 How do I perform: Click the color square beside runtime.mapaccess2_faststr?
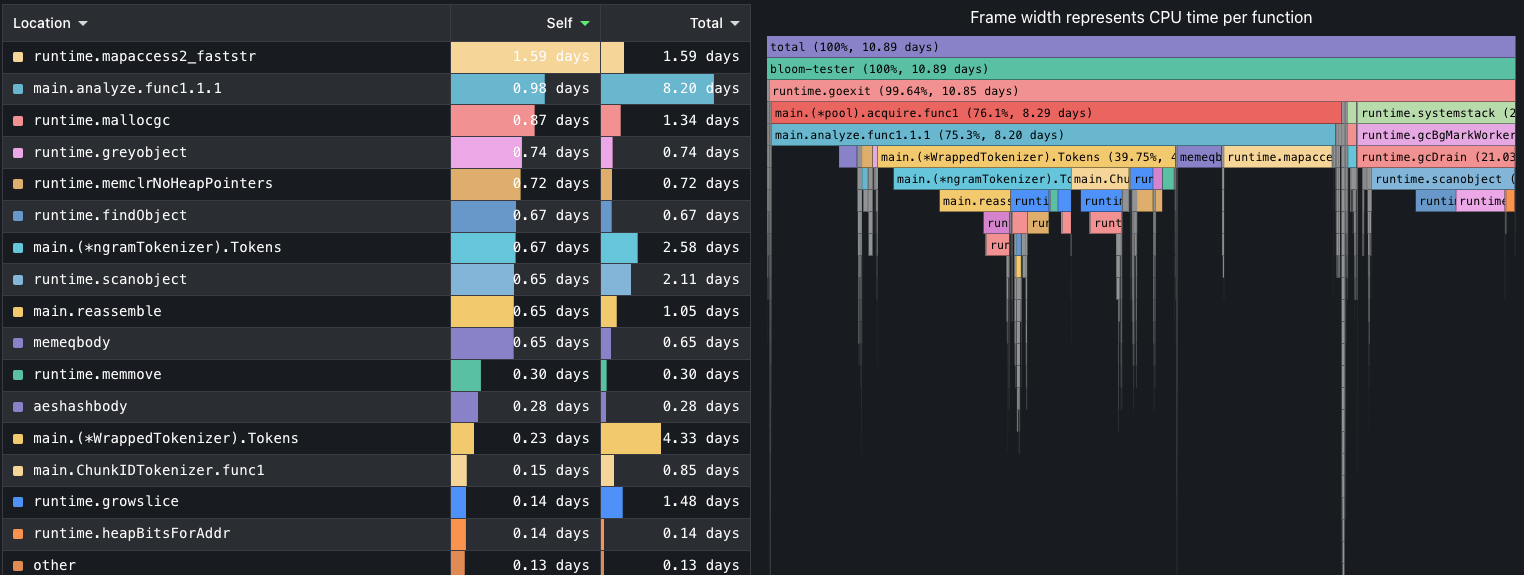coord(18,57)
